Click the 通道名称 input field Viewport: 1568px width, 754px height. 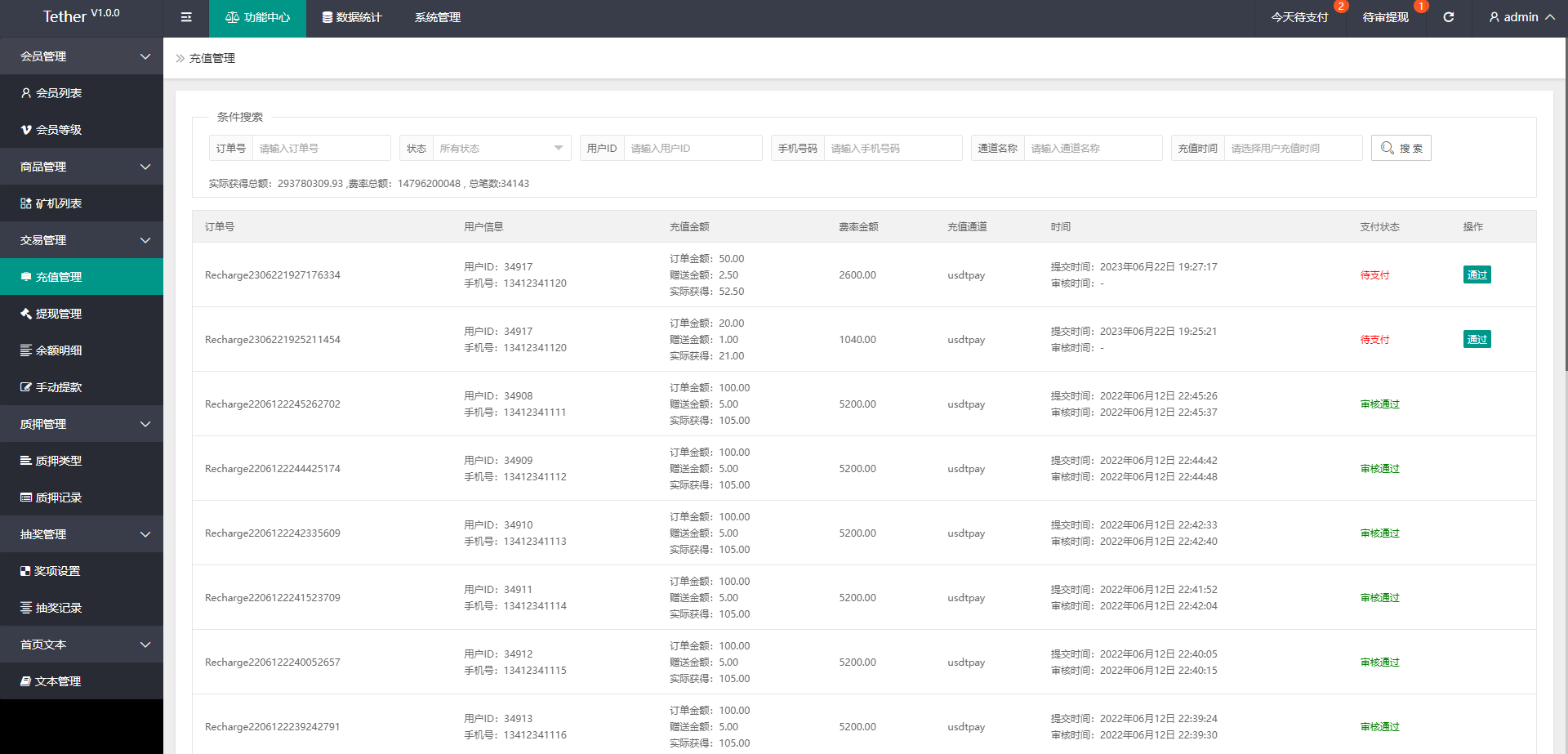(x=1093, y=148)
